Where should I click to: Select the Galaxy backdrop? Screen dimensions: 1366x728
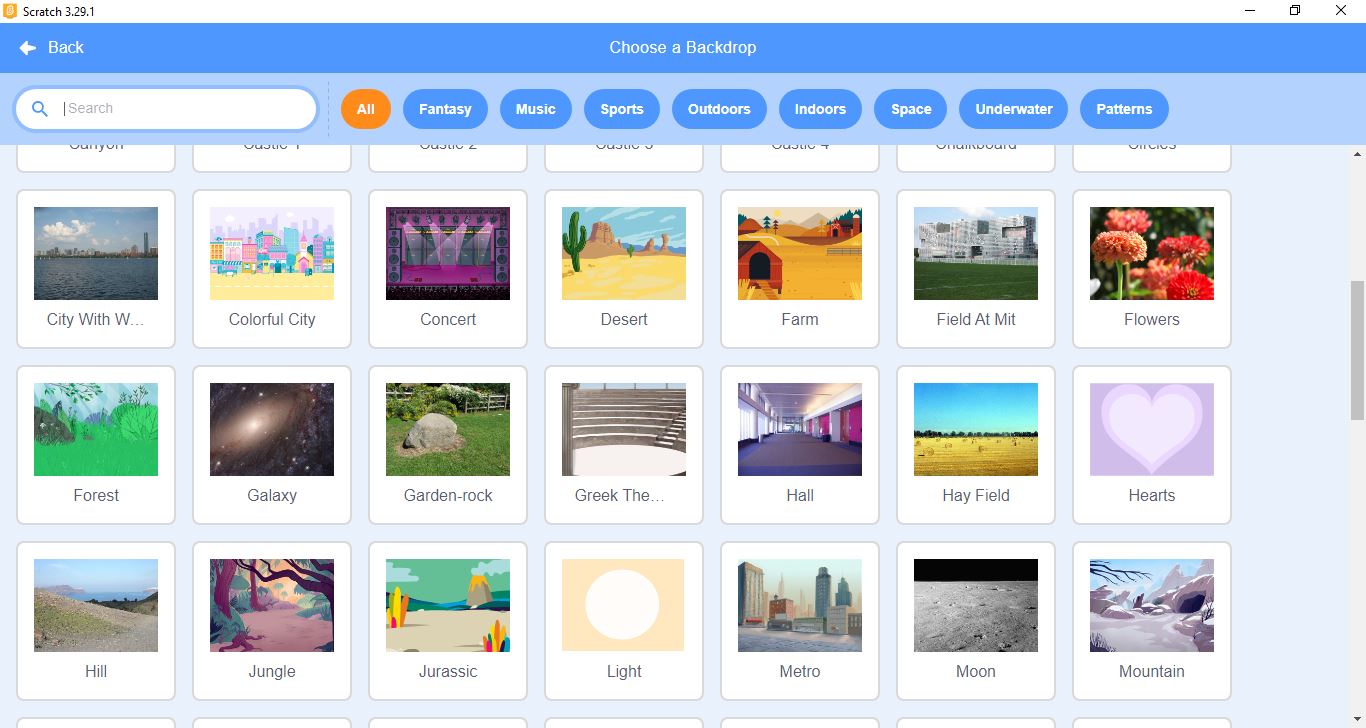click(272, 444)
